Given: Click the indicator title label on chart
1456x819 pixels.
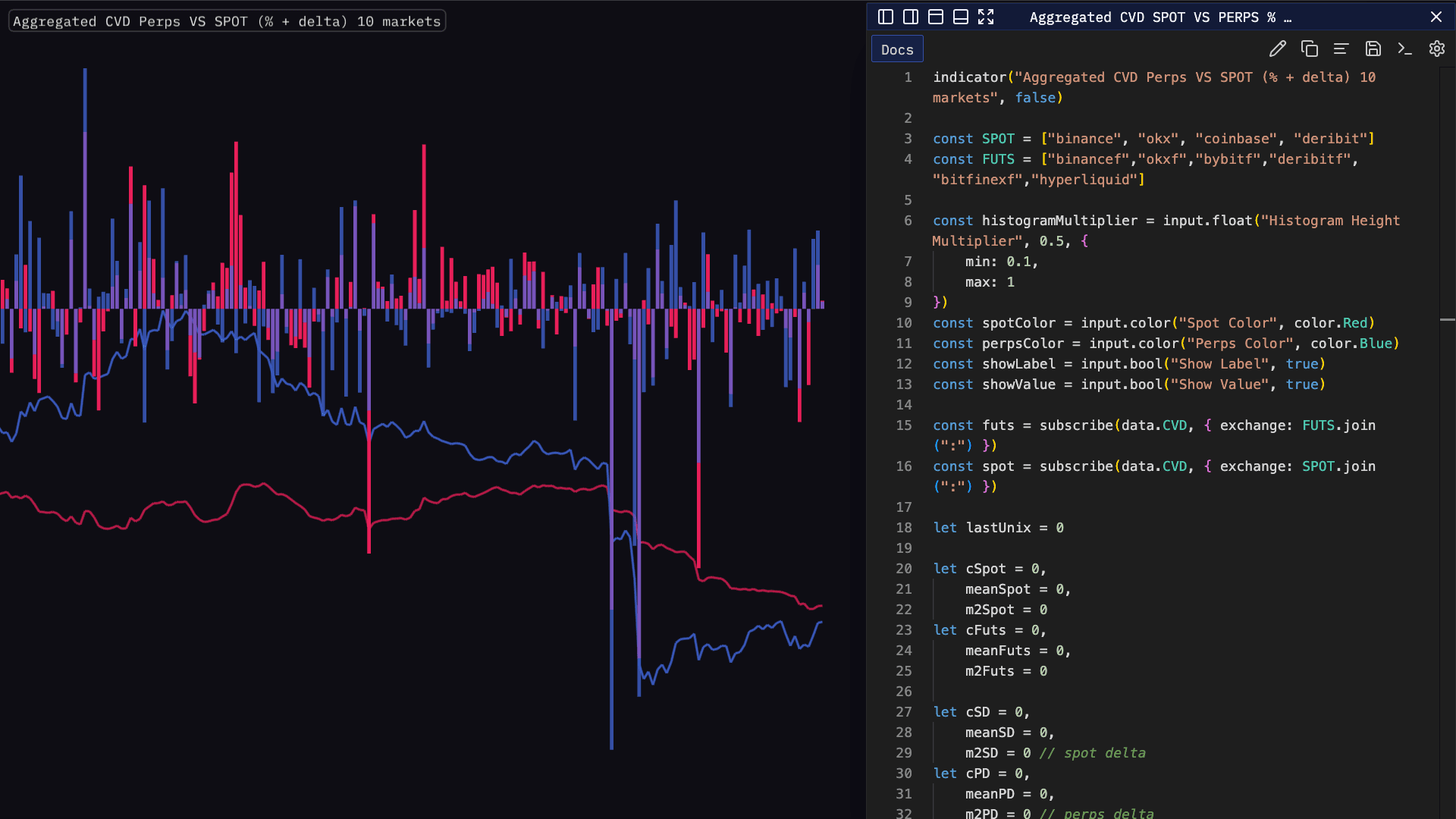Looking at the screenshot, I should pyautogui.click(x=227, y=21).
